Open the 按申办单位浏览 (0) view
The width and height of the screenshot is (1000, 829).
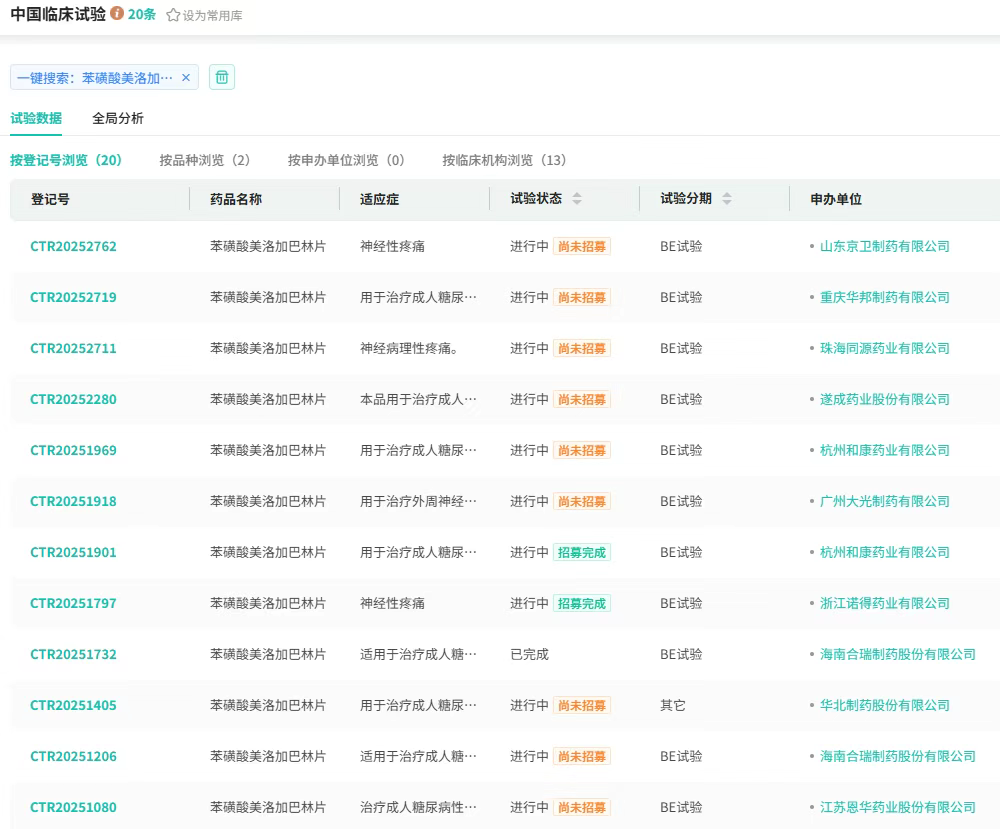[346, 160]
